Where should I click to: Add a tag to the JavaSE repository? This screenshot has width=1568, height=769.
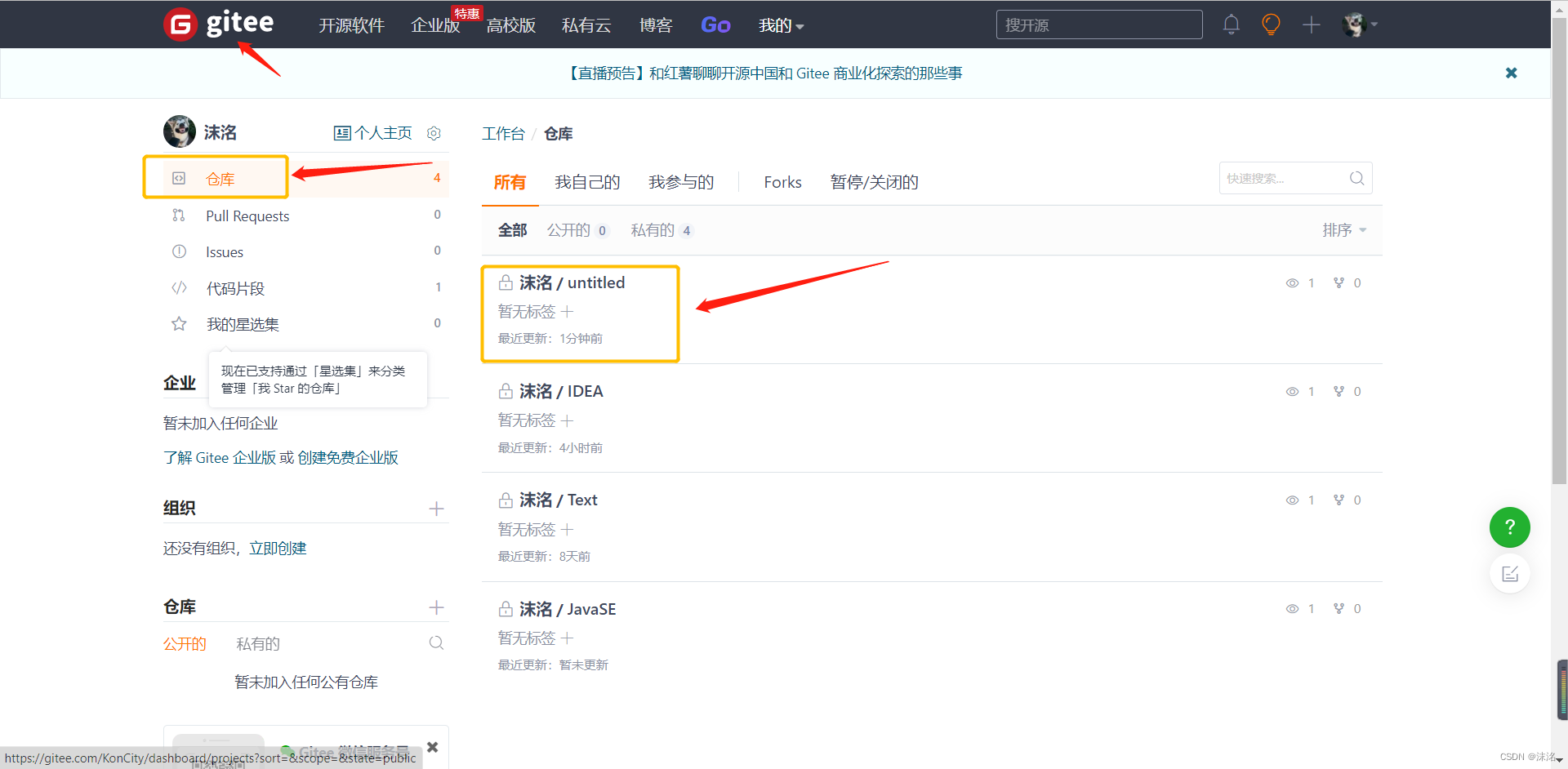[x=568, y=638]
